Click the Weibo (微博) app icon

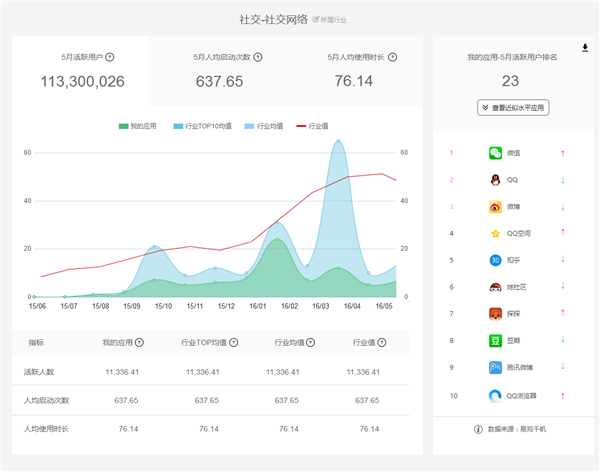point(495,207)
